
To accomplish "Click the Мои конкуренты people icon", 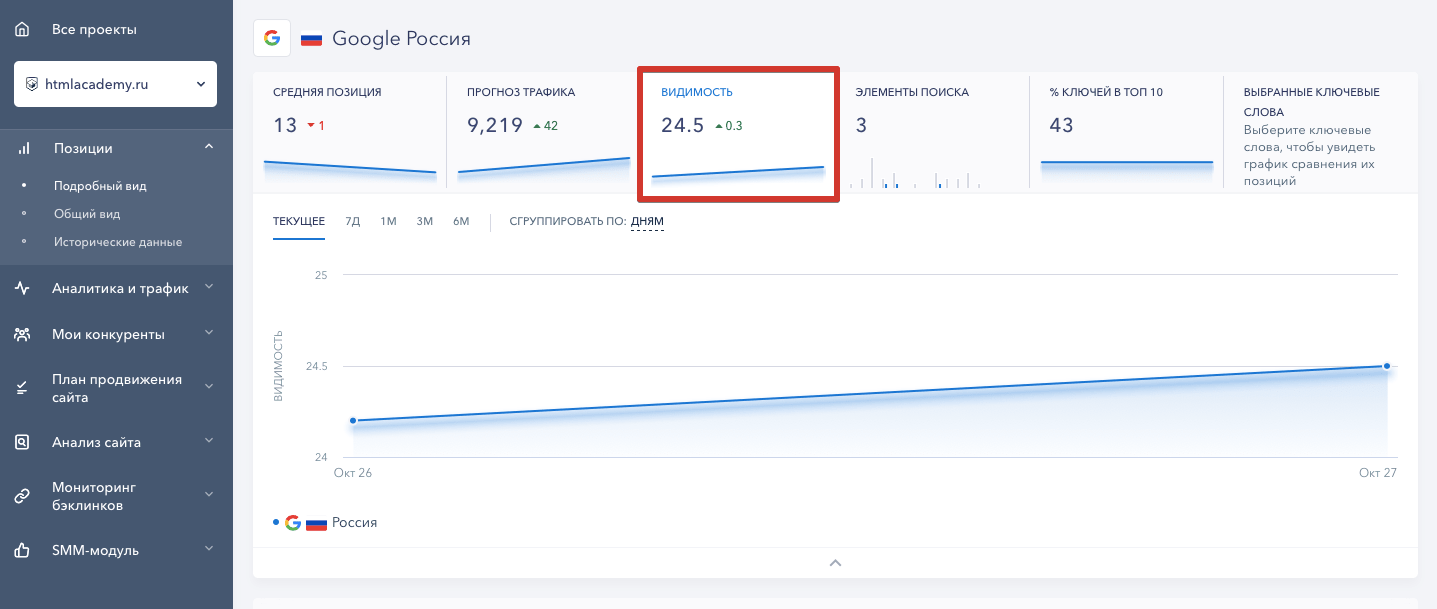I will click(x=22, y=334).
